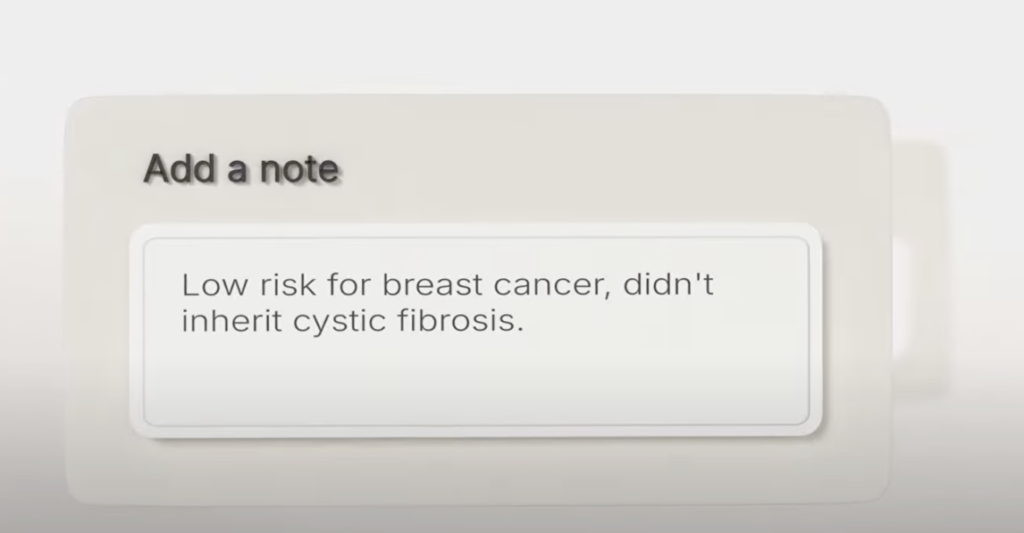Click the partially hidden card behind the note panel
Screen dimensions: 1024x533
point(919,268)
